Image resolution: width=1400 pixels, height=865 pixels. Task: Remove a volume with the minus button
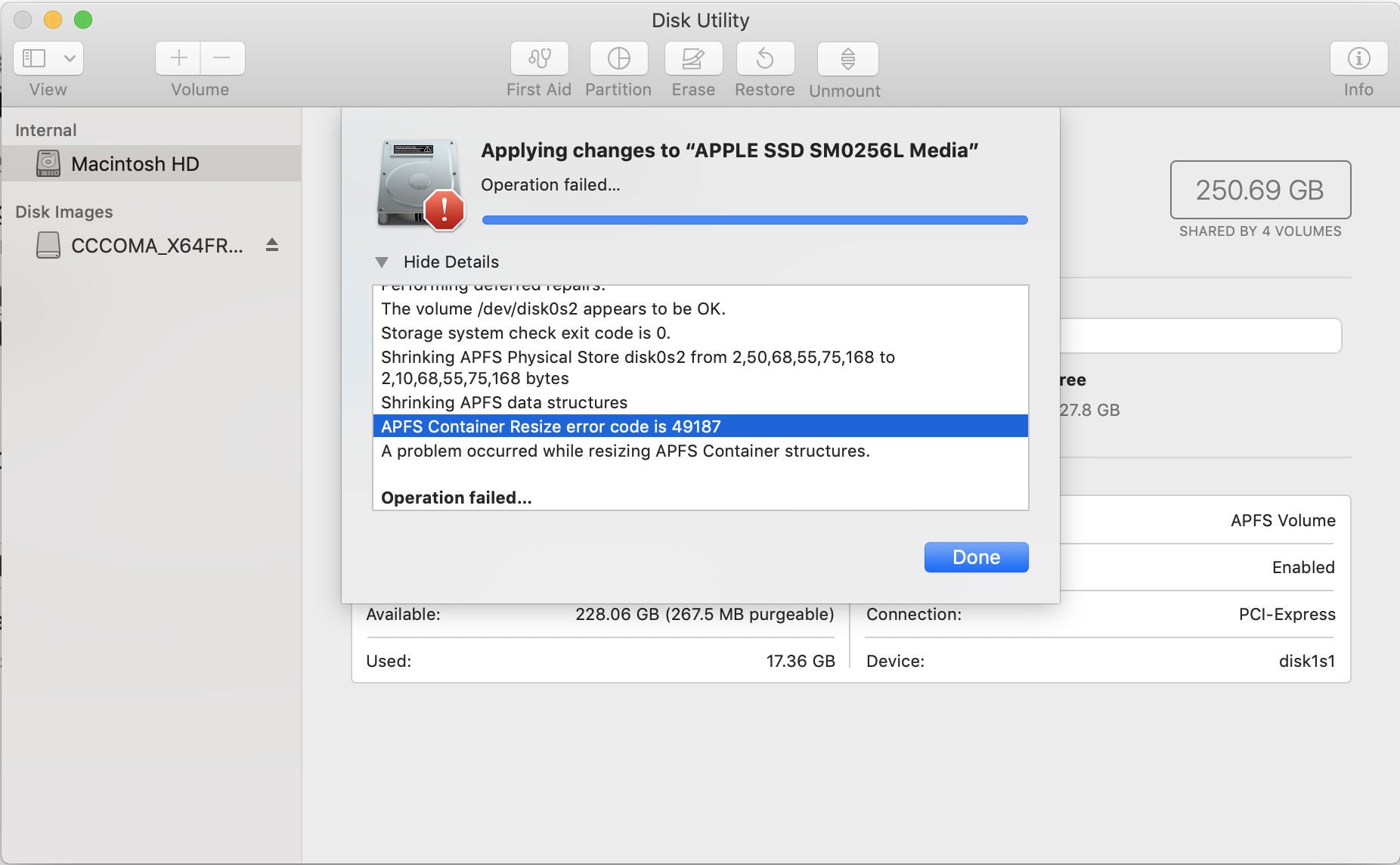(x=222, y=58)
